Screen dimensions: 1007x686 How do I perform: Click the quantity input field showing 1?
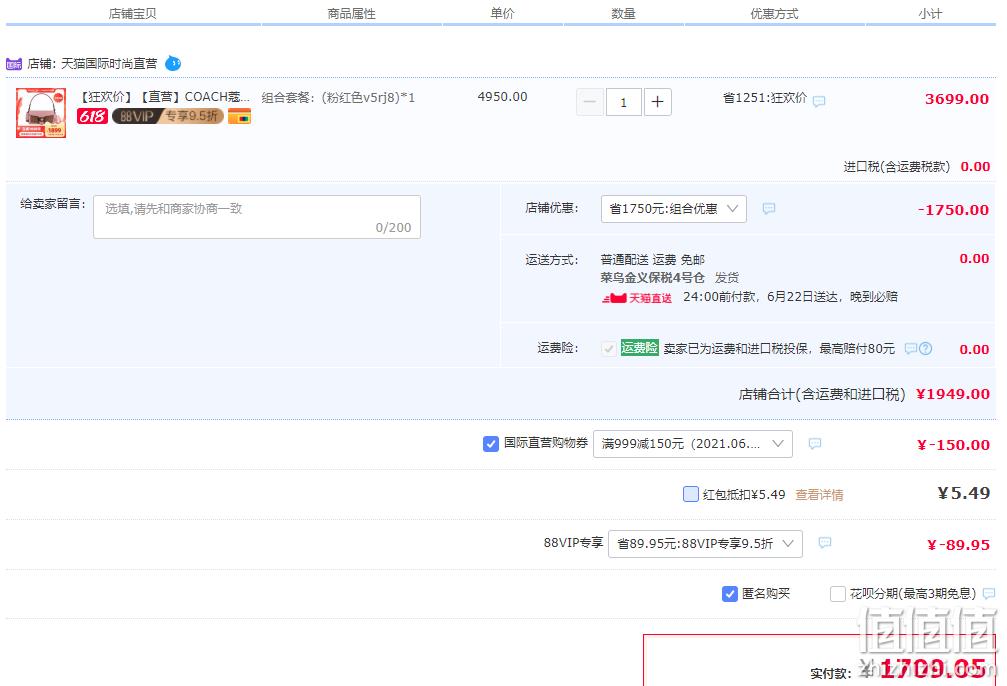click(x=624, y=102)
